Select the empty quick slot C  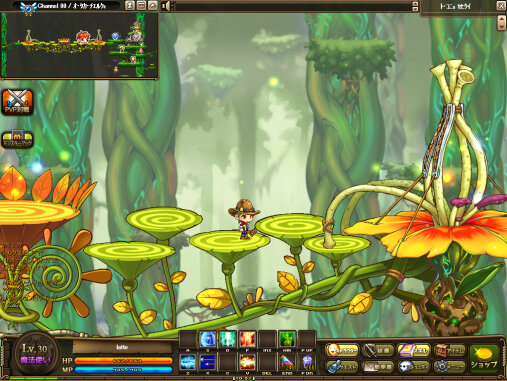(x=228, y=362)
